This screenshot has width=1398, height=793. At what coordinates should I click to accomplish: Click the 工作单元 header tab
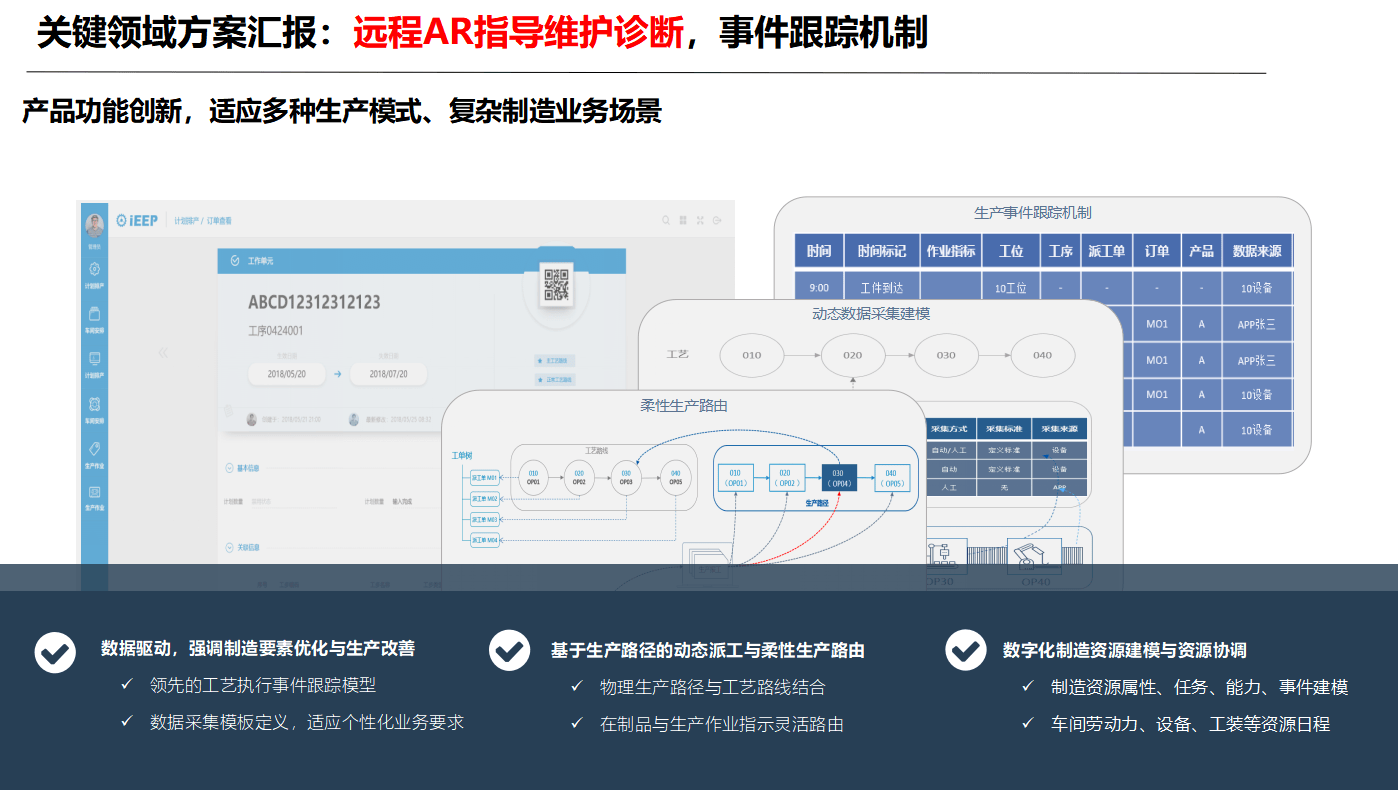click(x=260, y=260)
